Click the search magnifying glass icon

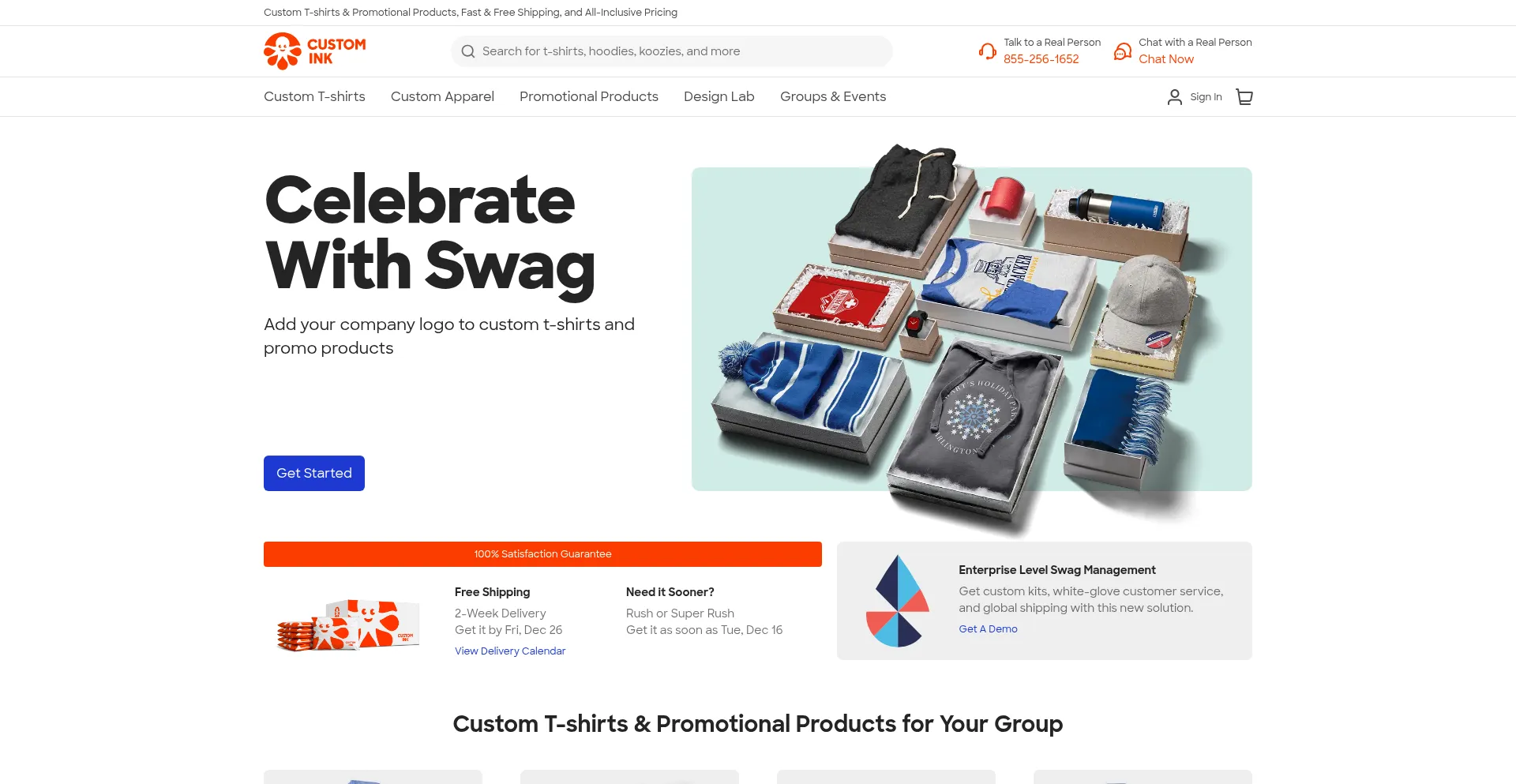[x=468, y=51]
